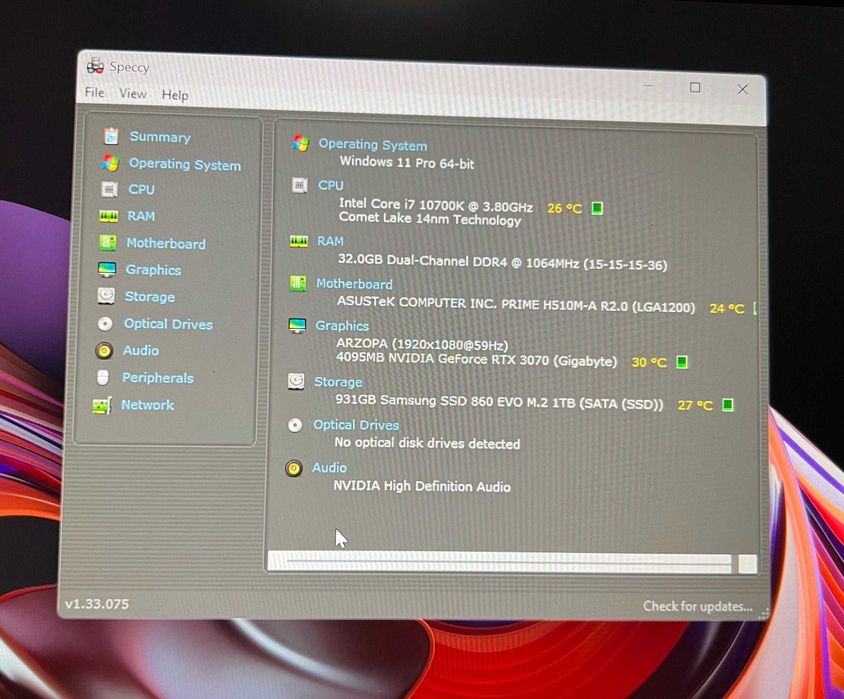
Task: Open the Graphics heading link in summary
Action: click(x=342, y=326)
